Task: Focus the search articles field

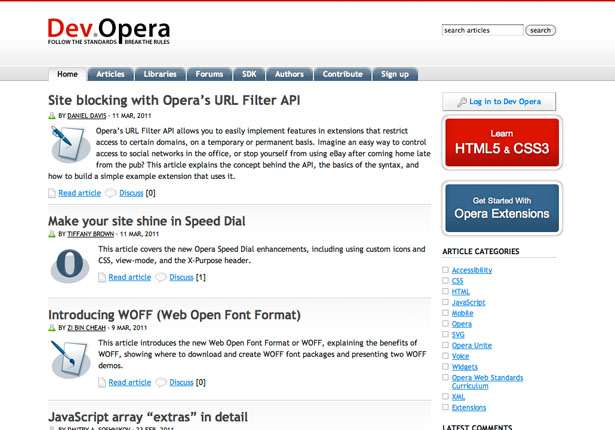Action: [482, 30]
